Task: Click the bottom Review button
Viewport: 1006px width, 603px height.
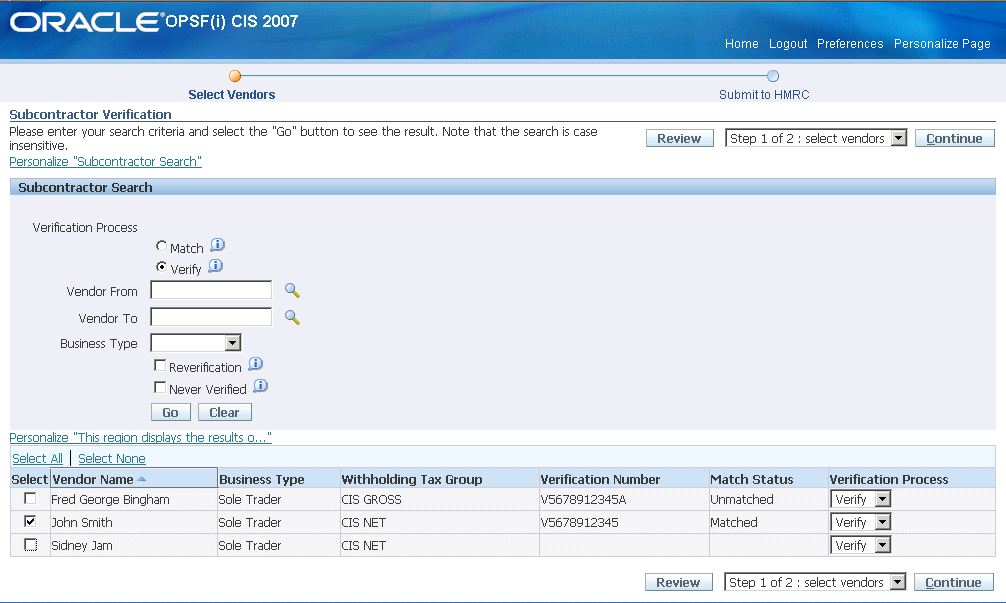Action: (x=678, y=582)
